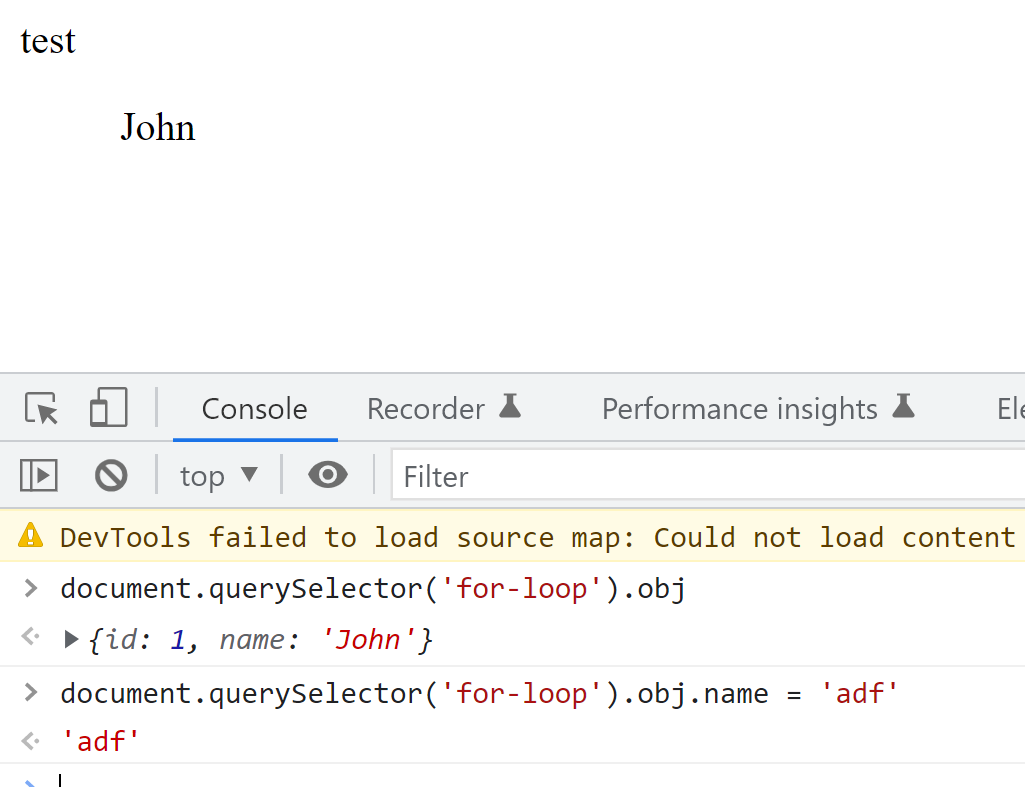Show the console sidebar panel

39,475
